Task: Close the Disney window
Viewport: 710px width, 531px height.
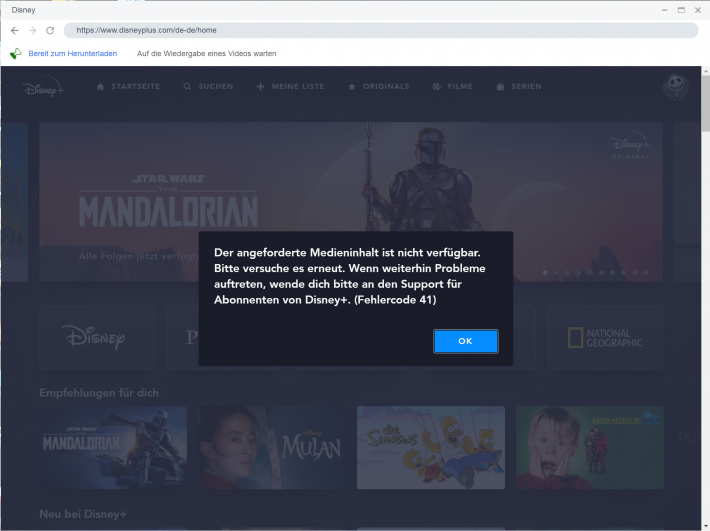Action: point(698,10)
